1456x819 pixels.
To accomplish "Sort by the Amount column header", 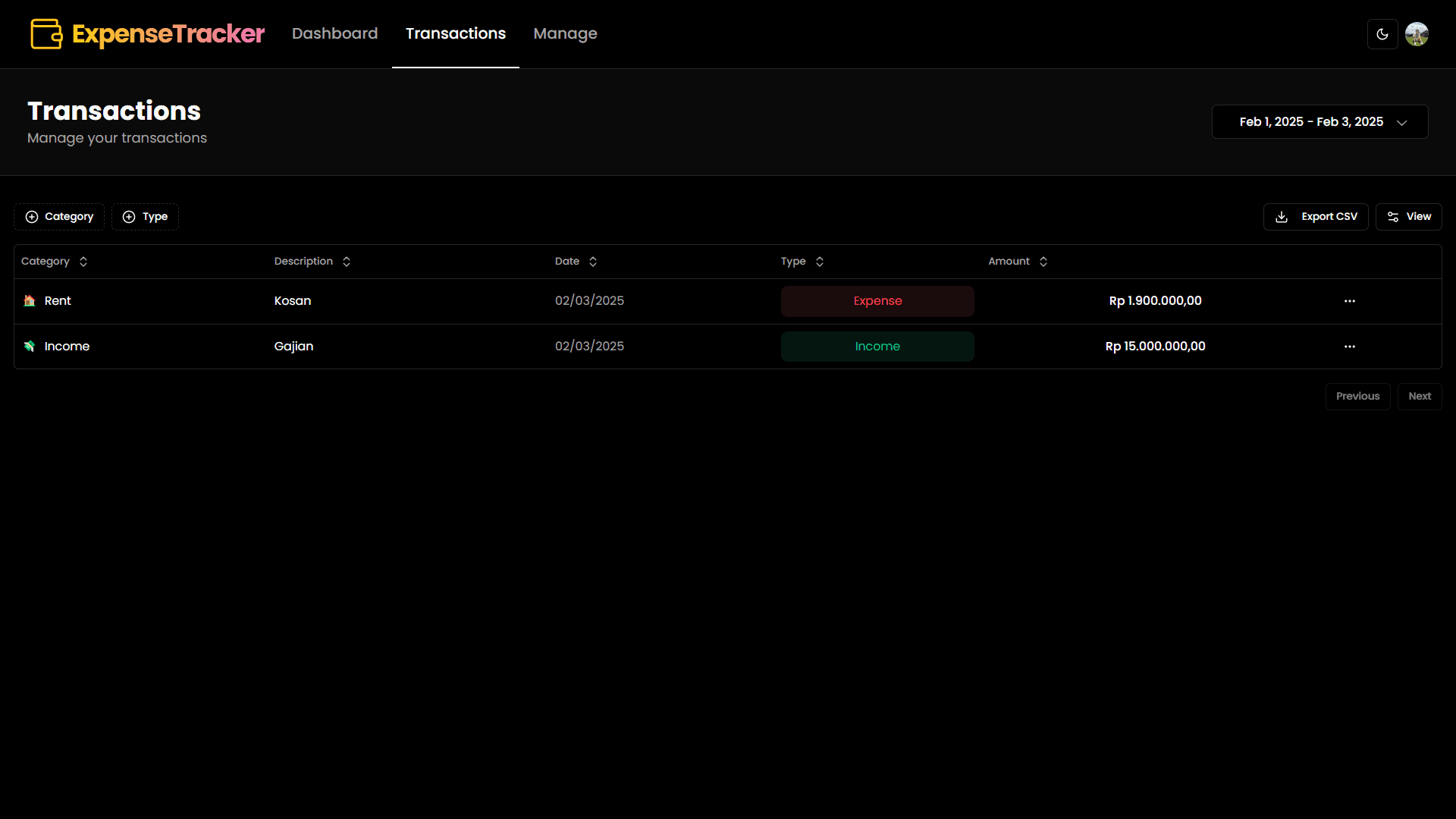I will [1018, 262].
